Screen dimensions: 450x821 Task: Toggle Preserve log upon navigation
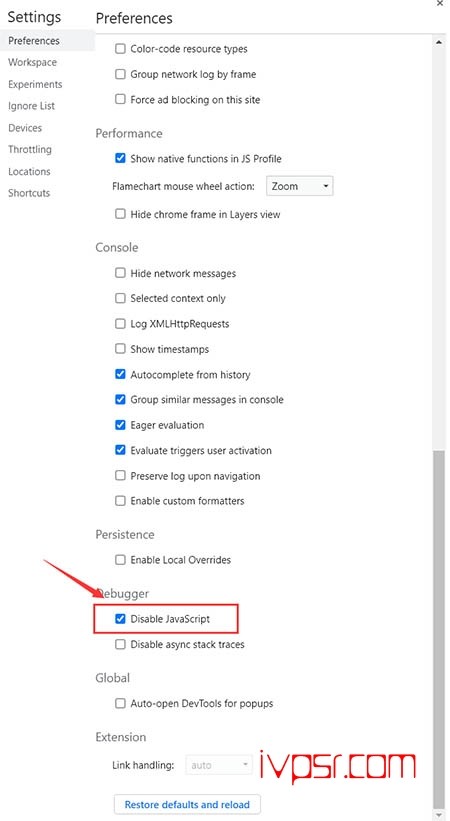point(120,475)
